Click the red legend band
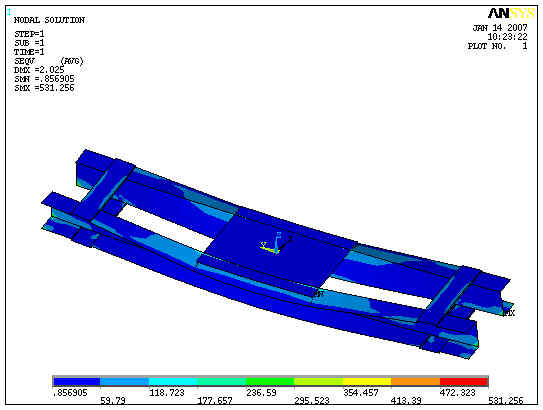 click(x=464, y=382)
